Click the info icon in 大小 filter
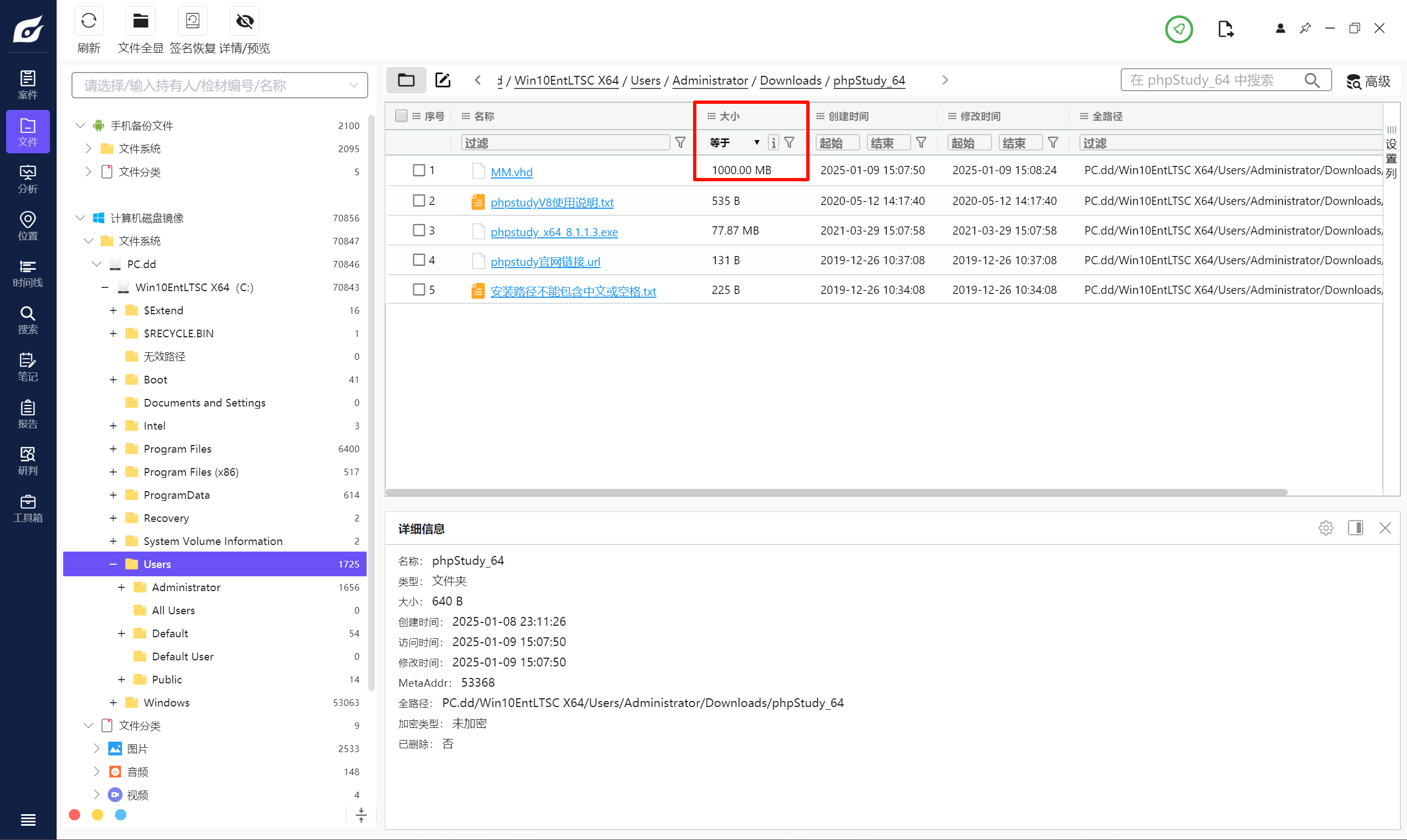The height and width of the screenshot is (840, 1407). [x=773, y=143]
